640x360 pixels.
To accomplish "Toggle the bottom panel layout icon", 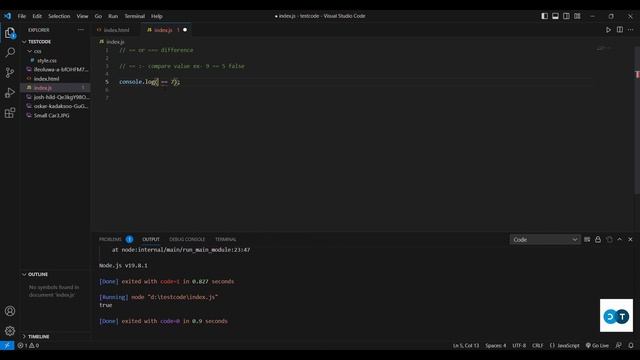I will click(556, 16).
